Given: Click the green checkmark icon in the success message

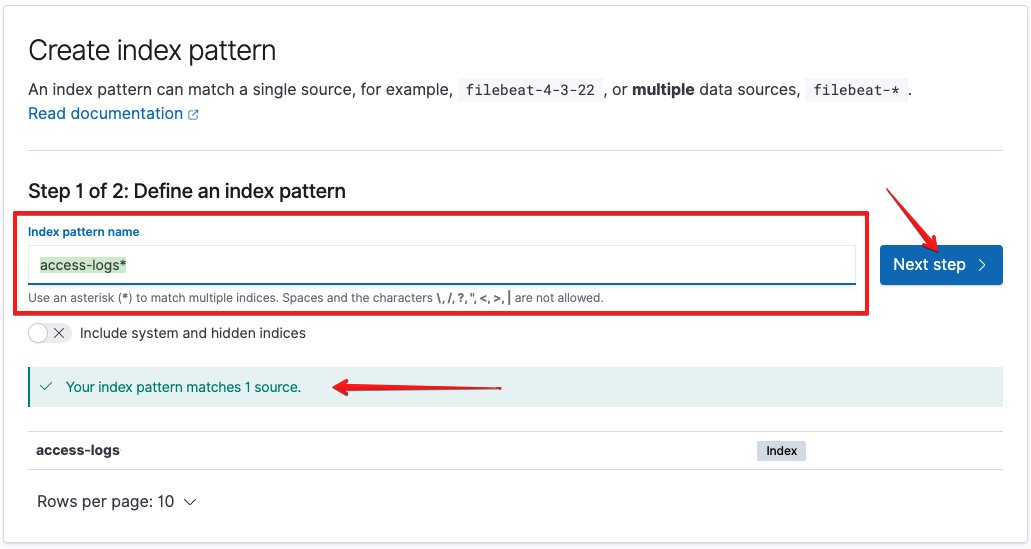Looking at the screenshot, I should pos(46,387).
